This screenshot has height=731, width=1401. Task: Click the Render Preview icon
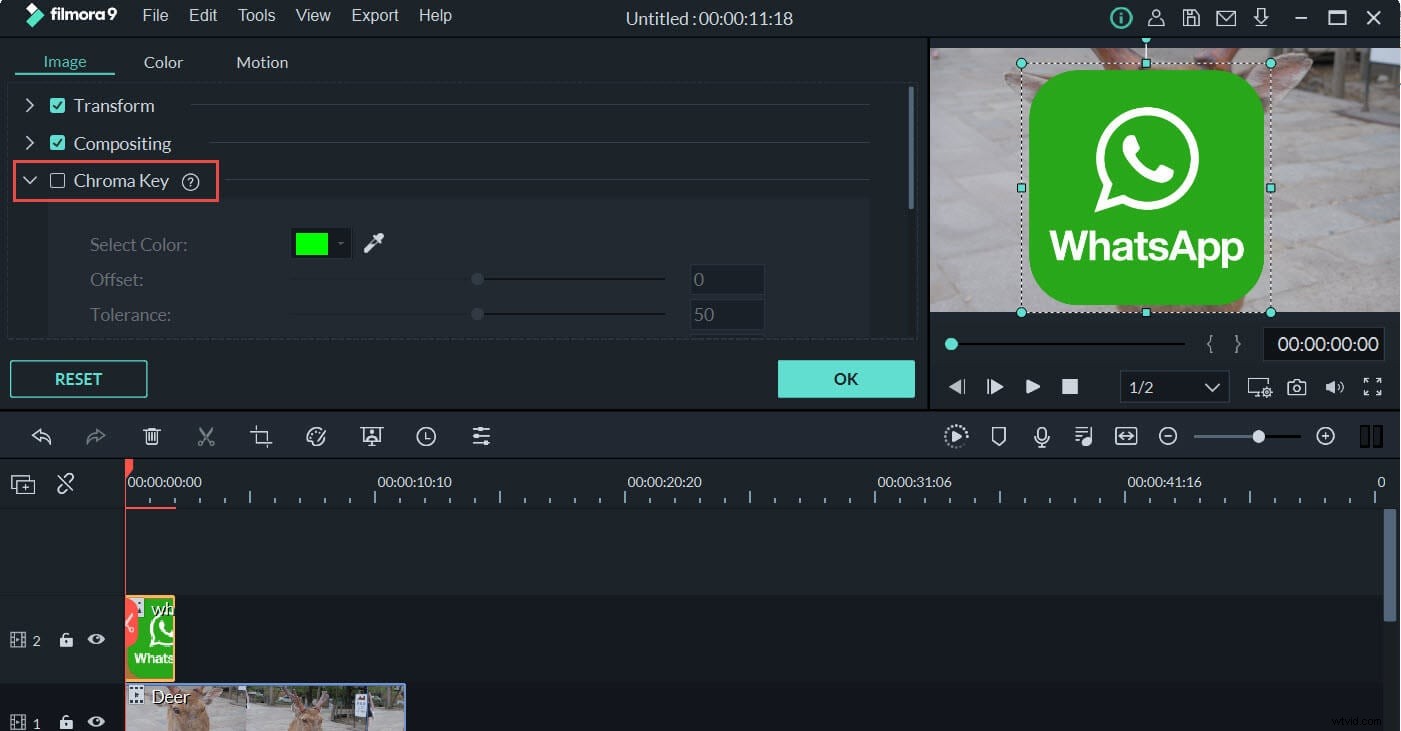click(956, 436)
